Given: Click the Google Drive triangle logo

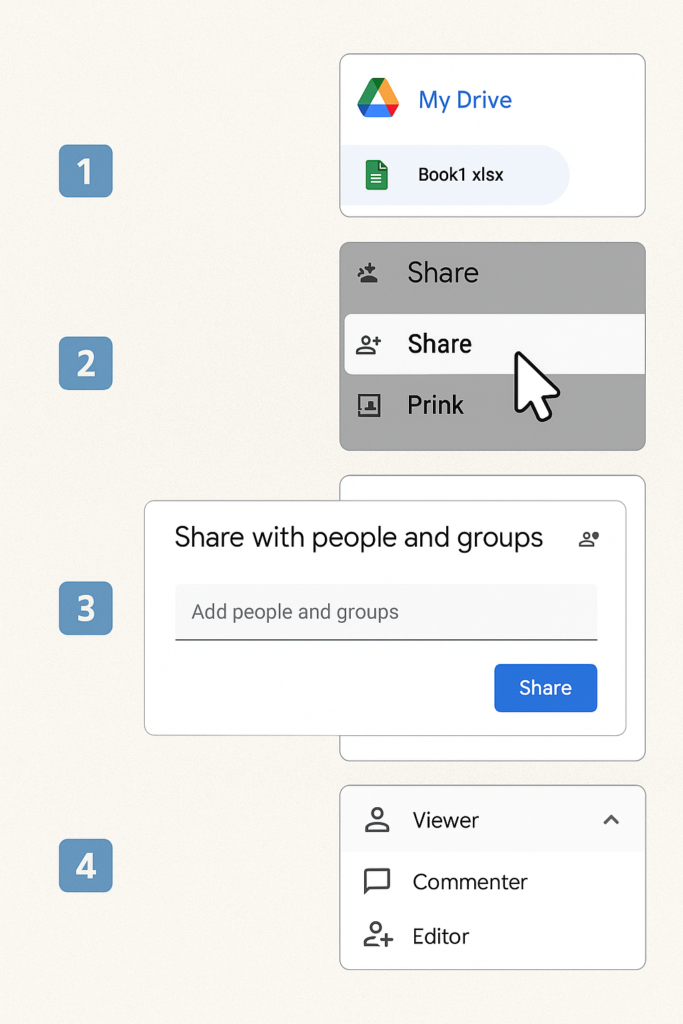Looking at the screenshot, I should point(378,98).
